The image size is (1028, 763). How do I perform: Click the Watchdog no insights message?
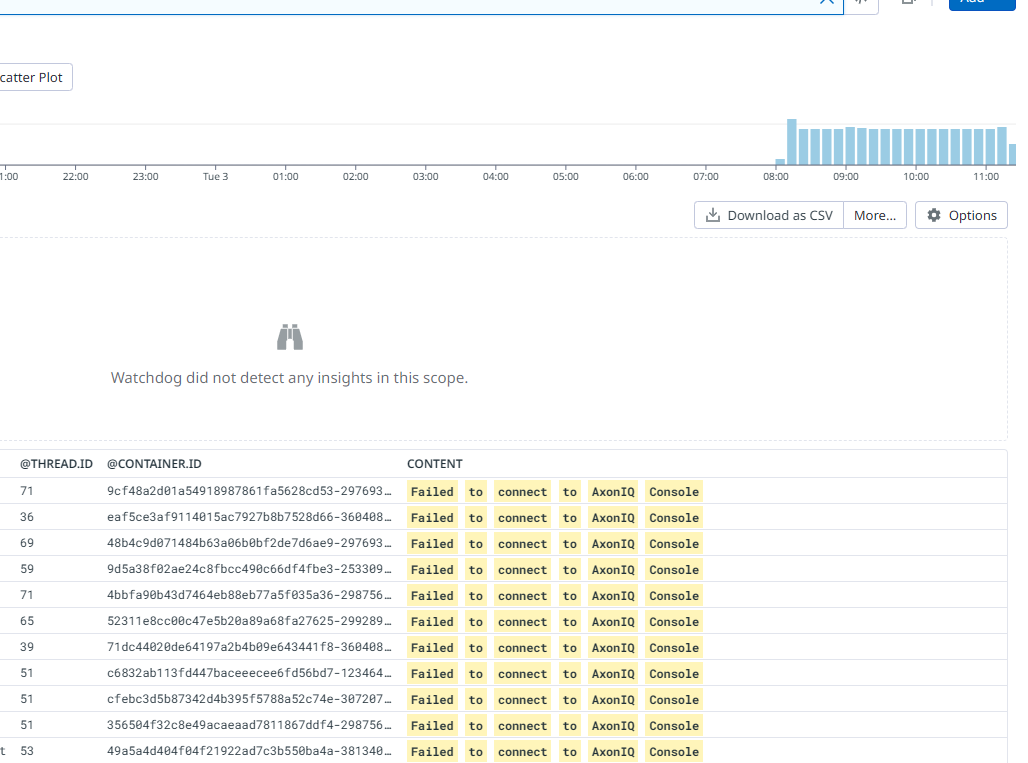click(x=289, y=378)
